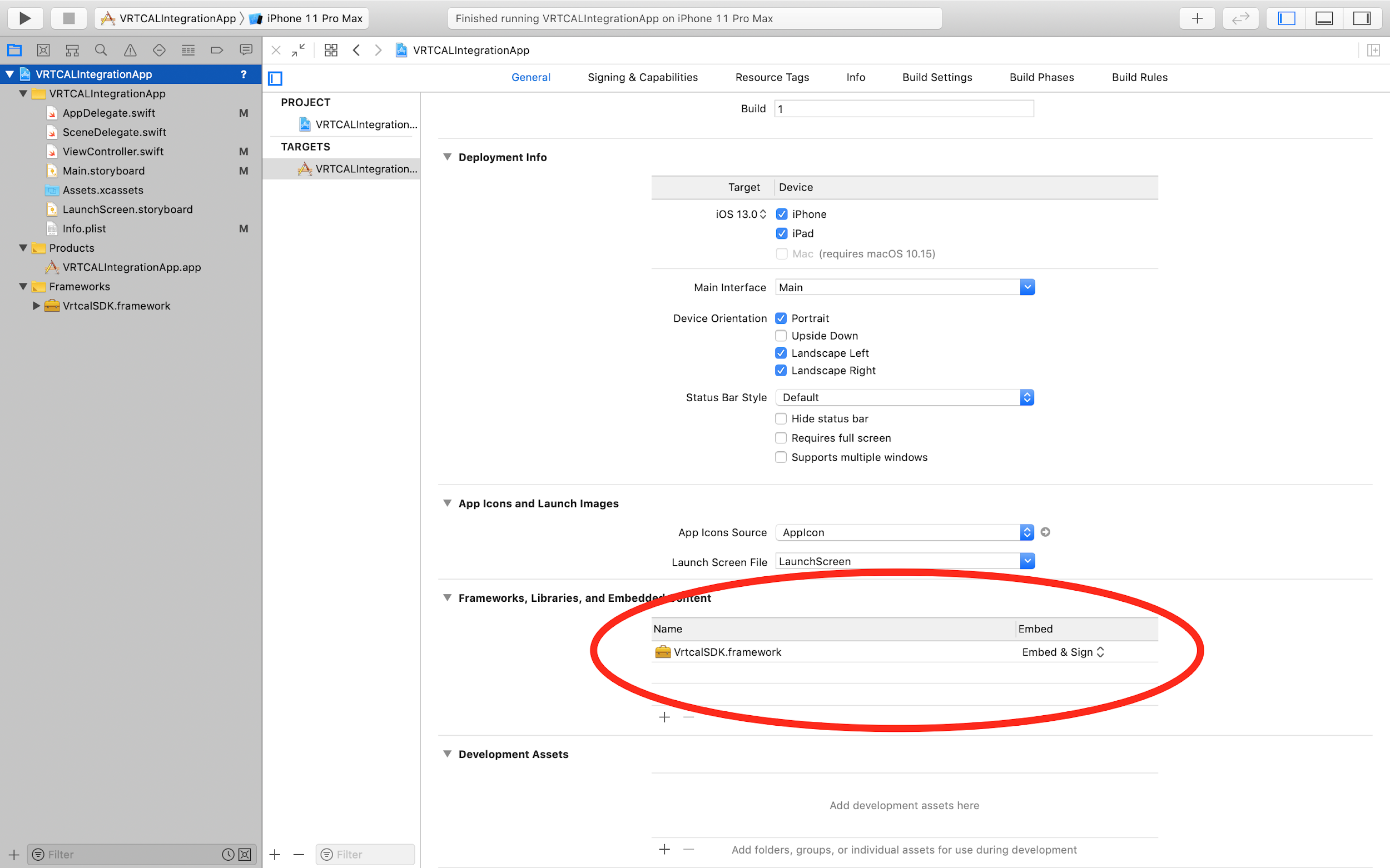The height and width of the screenshot is (868, 1390).
Task: Show the Breakpoint navigator icon
Action: 216,51
